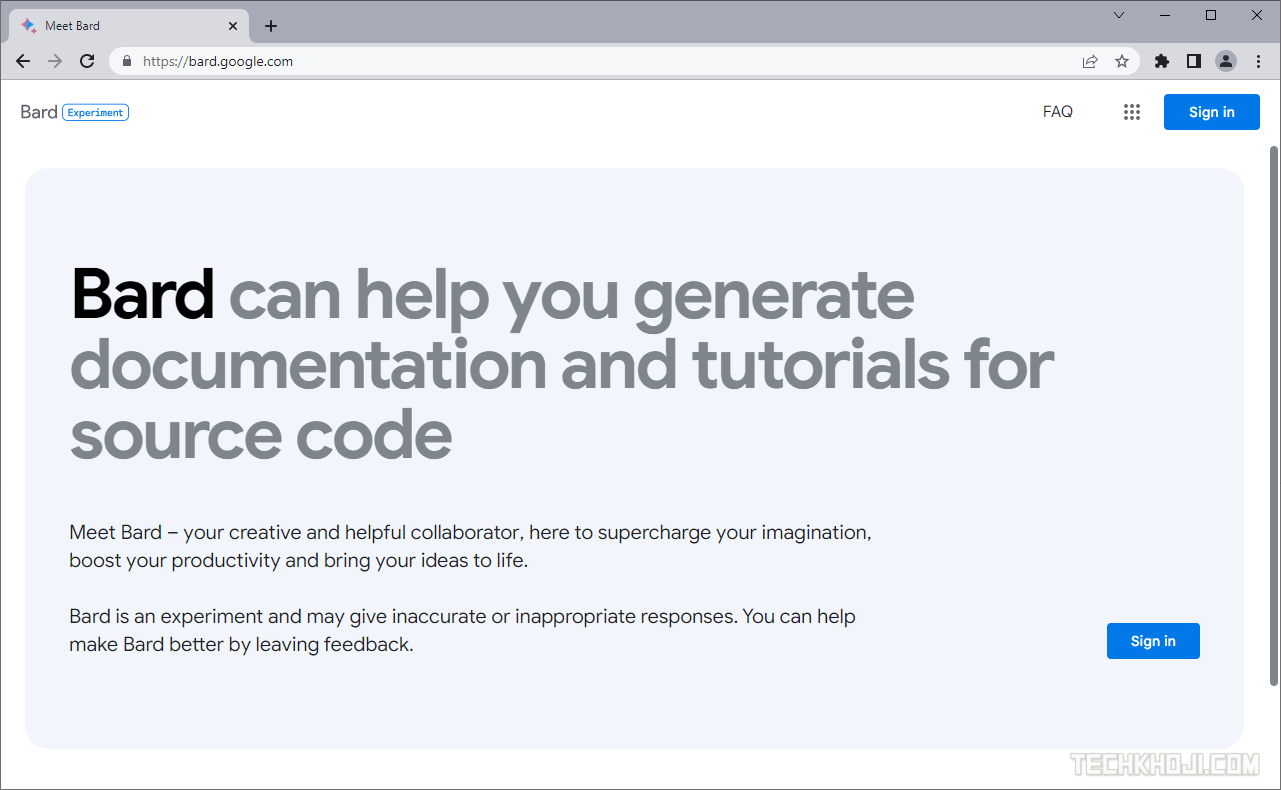Share this page using the address bar share icon
This screenshot has width=1281, height=790.
1090,61
